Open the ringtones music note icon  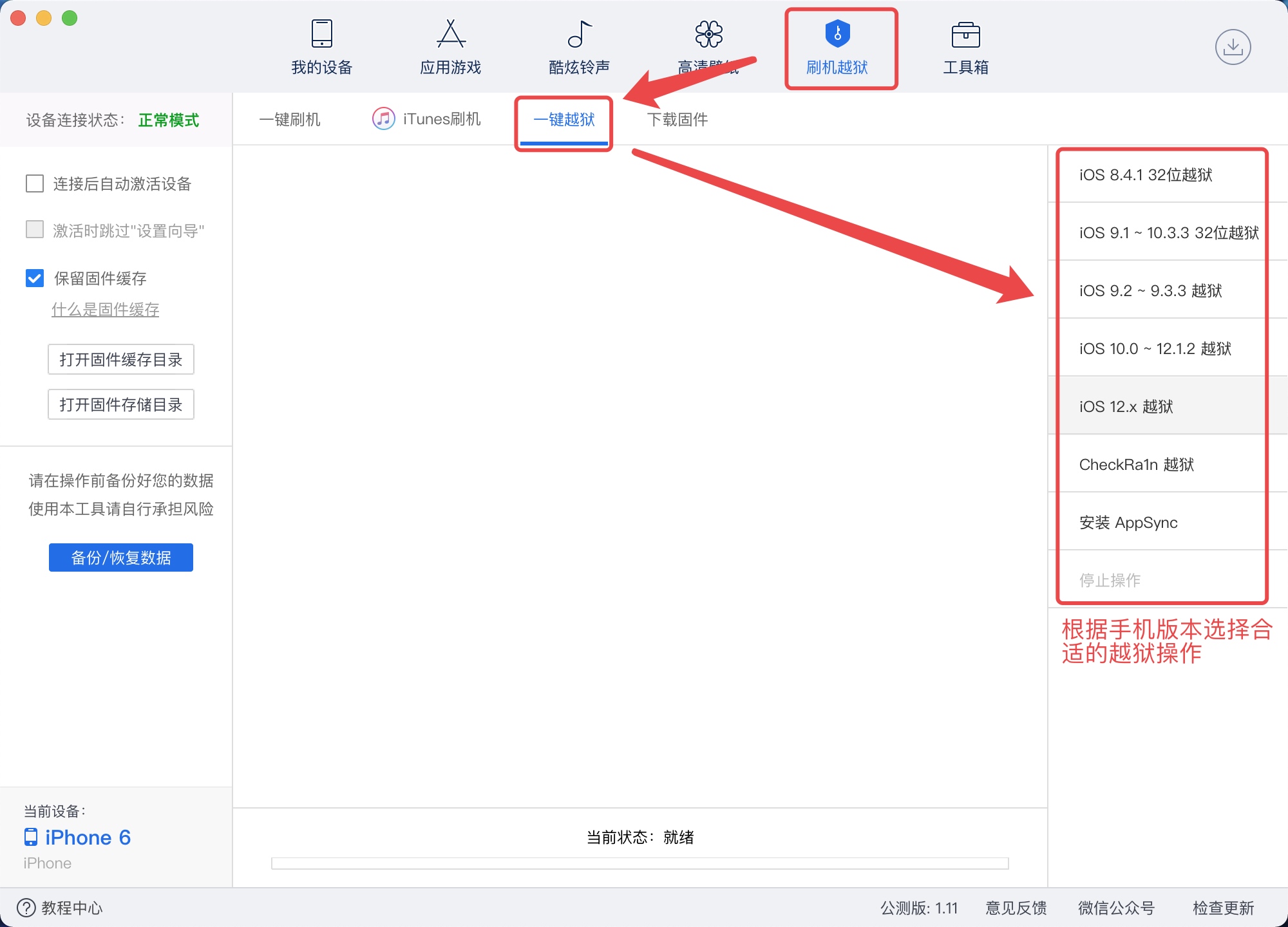pos(579,34)
